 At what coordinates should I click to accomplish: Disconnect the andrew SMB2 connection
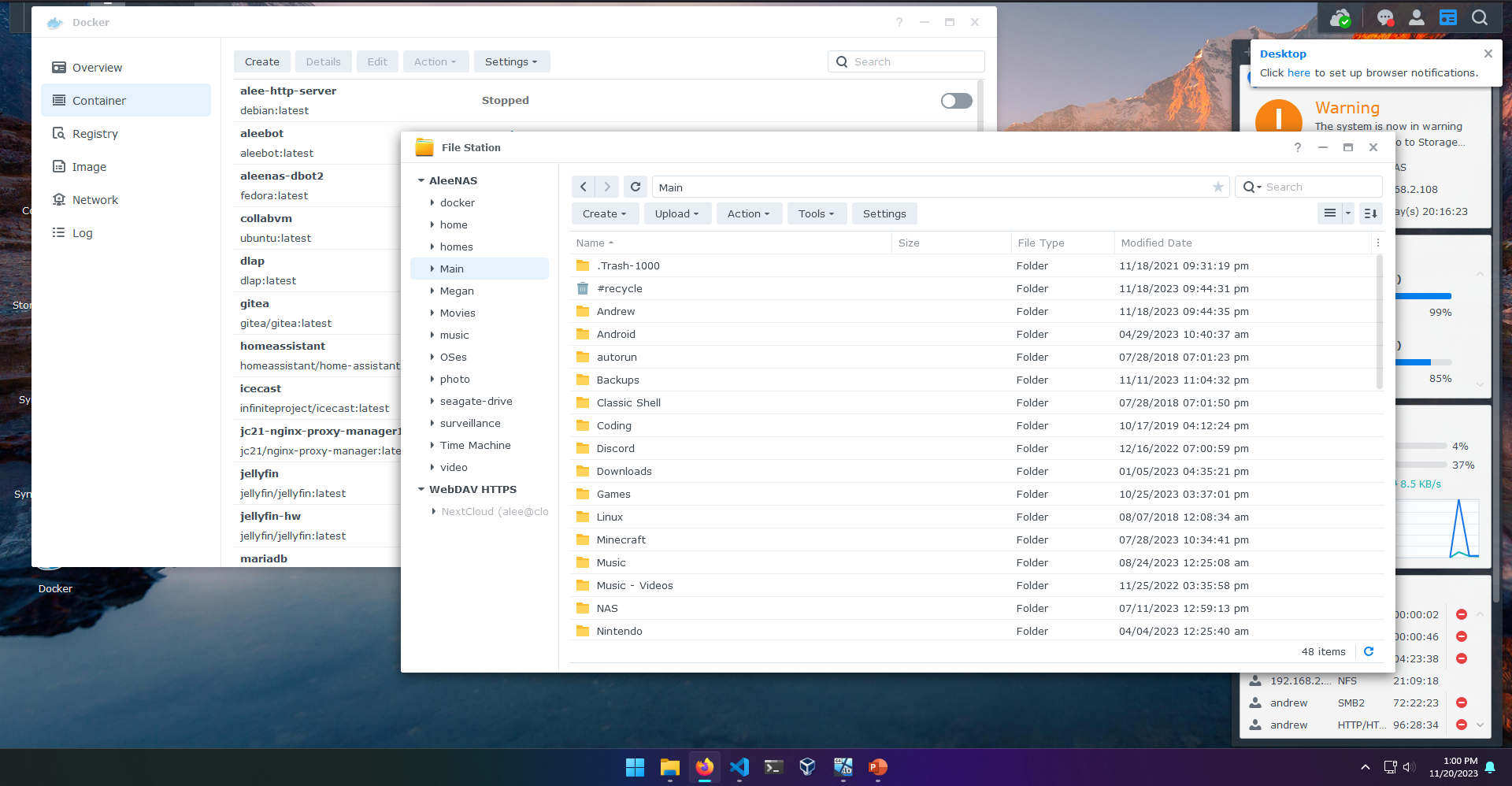coord(1462,703)
